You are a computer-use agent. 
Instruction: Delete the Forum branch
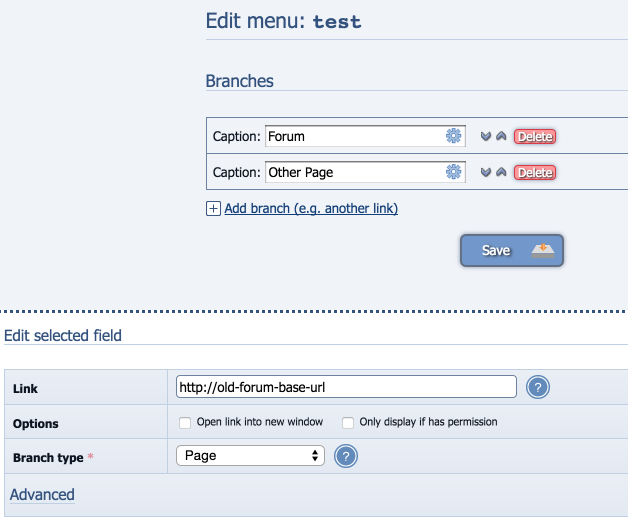click(x=535, y=136)
